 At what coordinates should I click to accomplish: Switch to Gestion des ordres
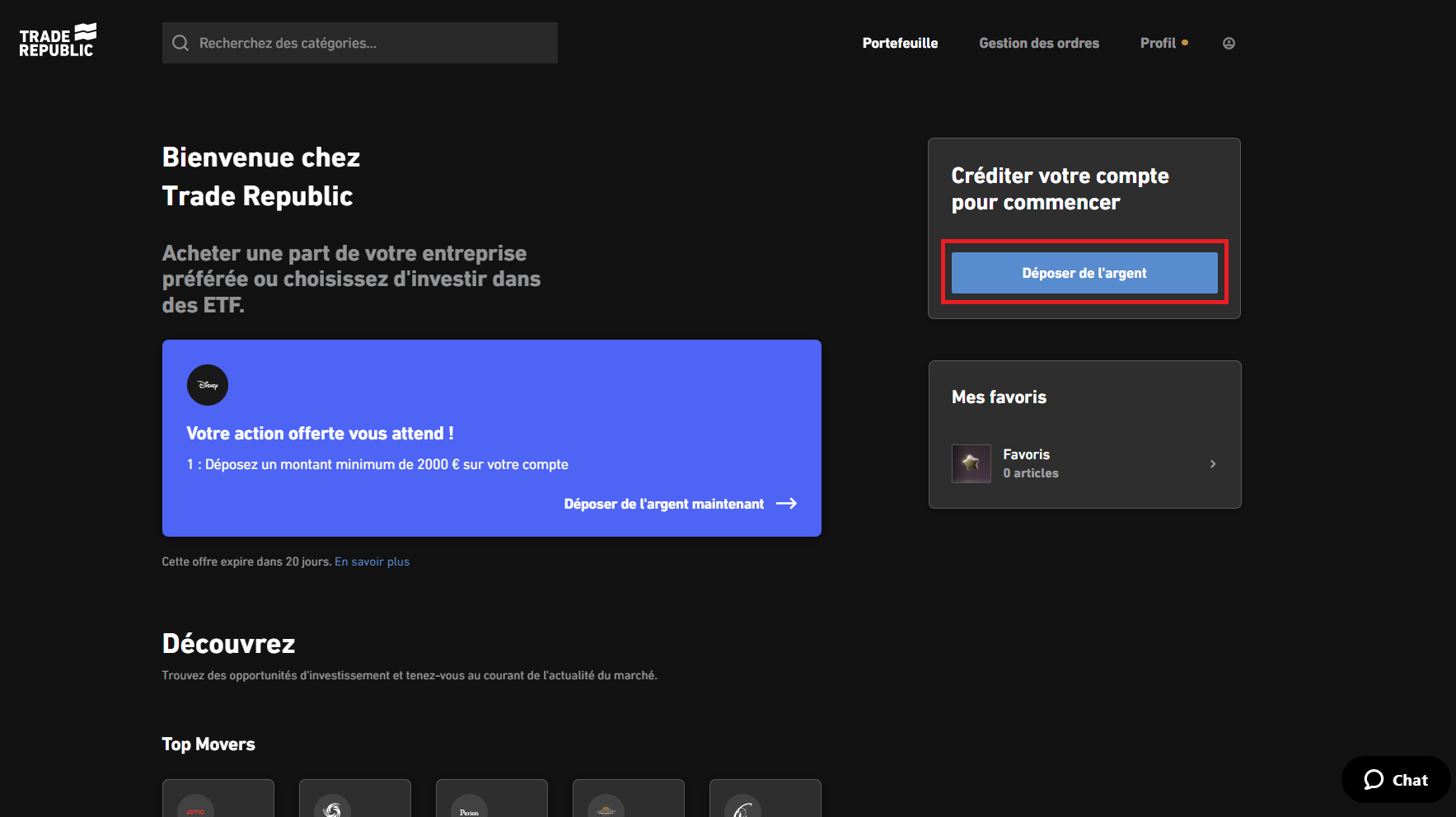(1038, 43)
